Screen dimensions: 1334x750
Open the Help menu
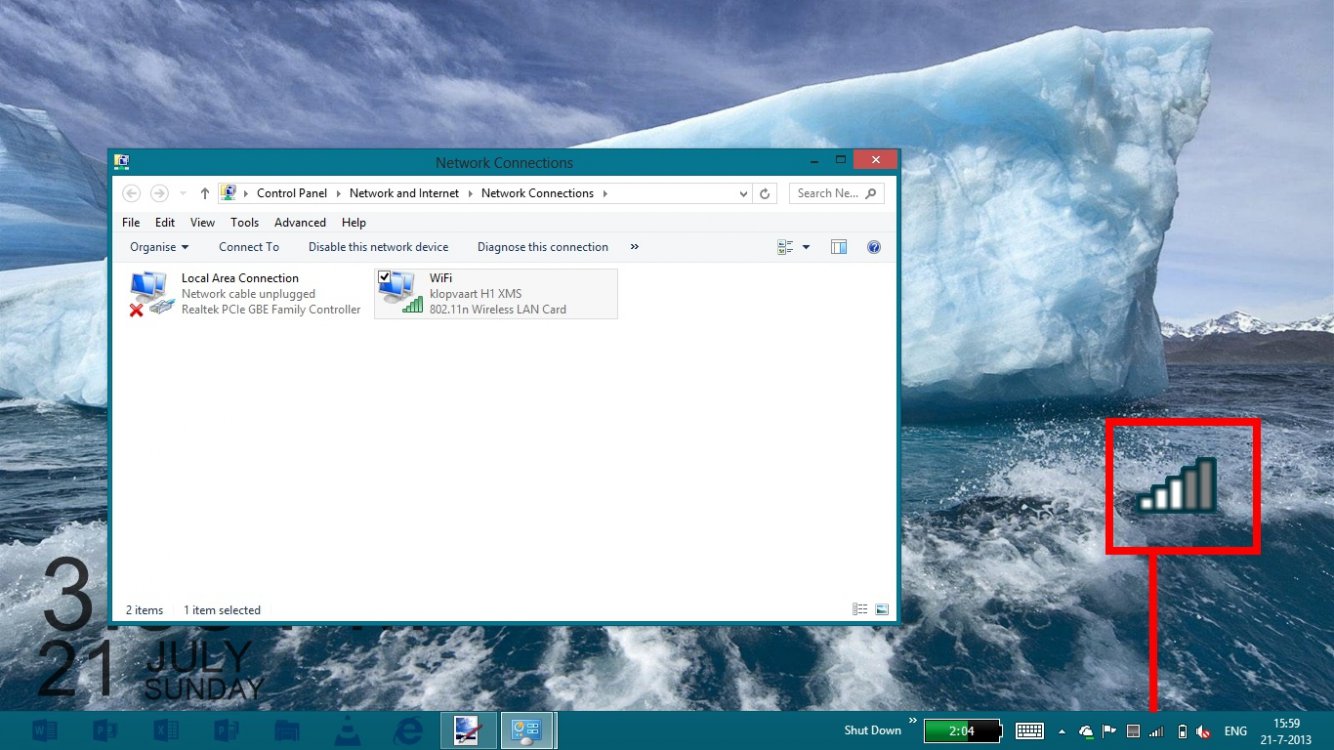point(353,222)
